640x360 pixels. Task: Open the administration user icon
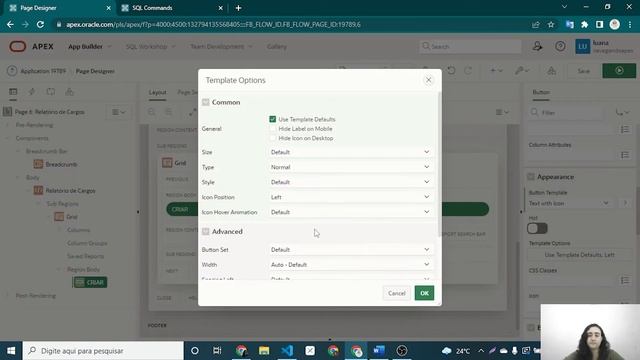(537, 46)
